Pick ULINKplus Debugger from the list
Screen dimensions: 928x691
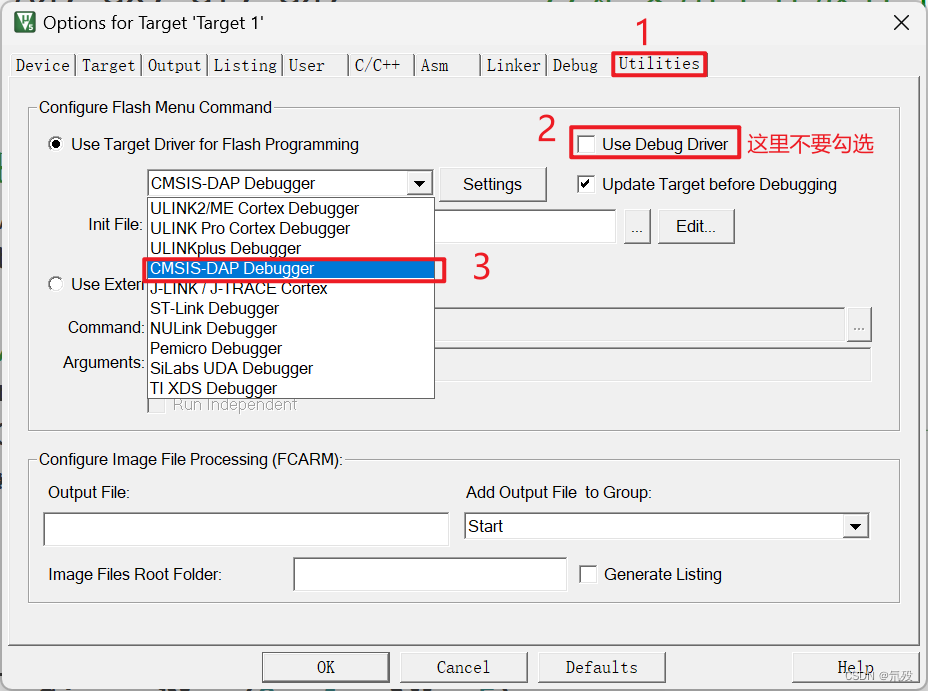225,248
